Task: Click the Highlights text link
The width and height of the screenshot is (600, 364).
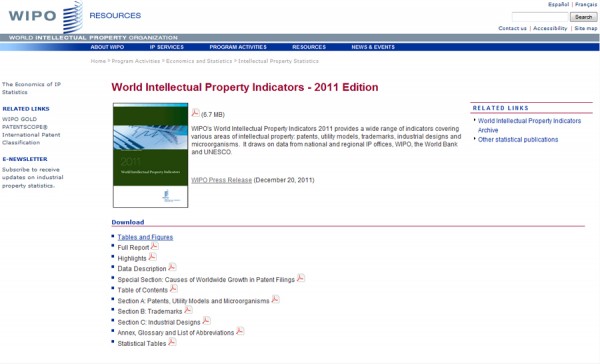Action: coord(132,258)
